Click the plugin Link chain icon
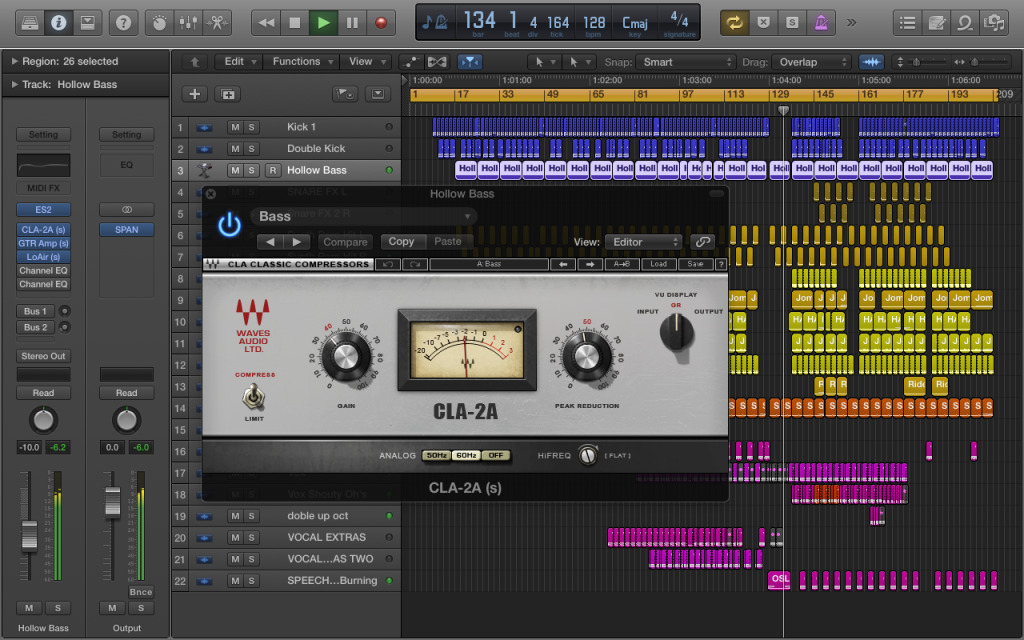 (702, 242)
